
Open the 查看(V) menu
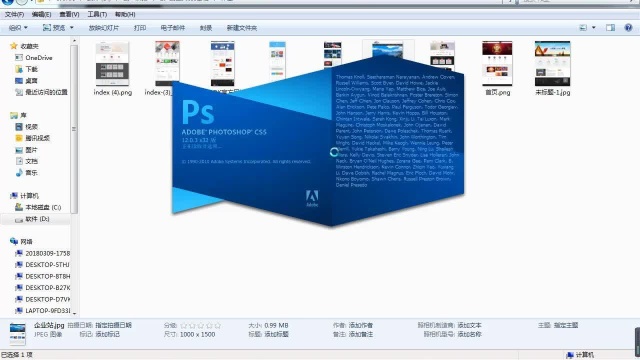click(69, 14)
